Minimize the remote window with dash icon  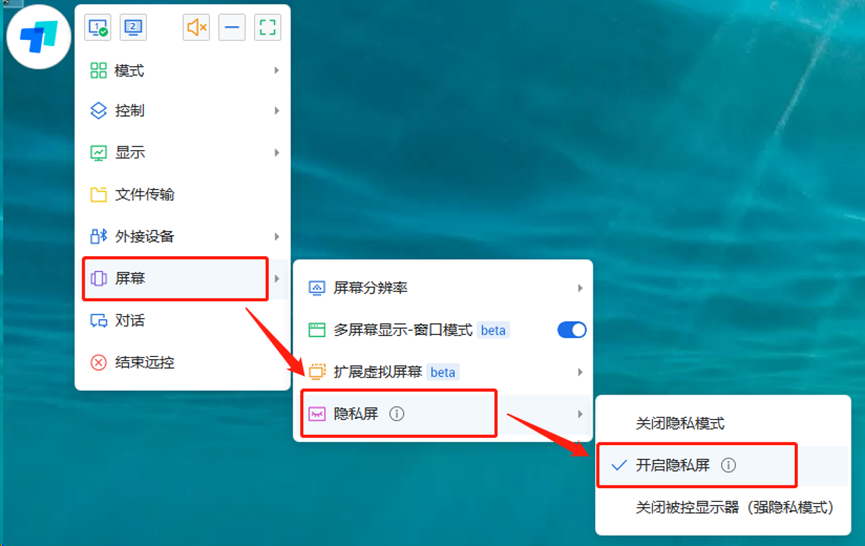(x=232, y=27)
